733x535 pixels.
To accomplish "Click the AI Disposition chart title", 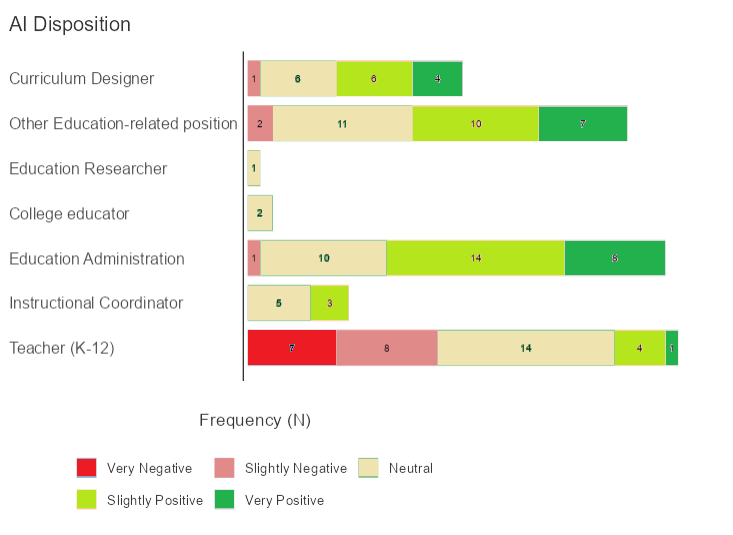I will click(x=70, y=25).
